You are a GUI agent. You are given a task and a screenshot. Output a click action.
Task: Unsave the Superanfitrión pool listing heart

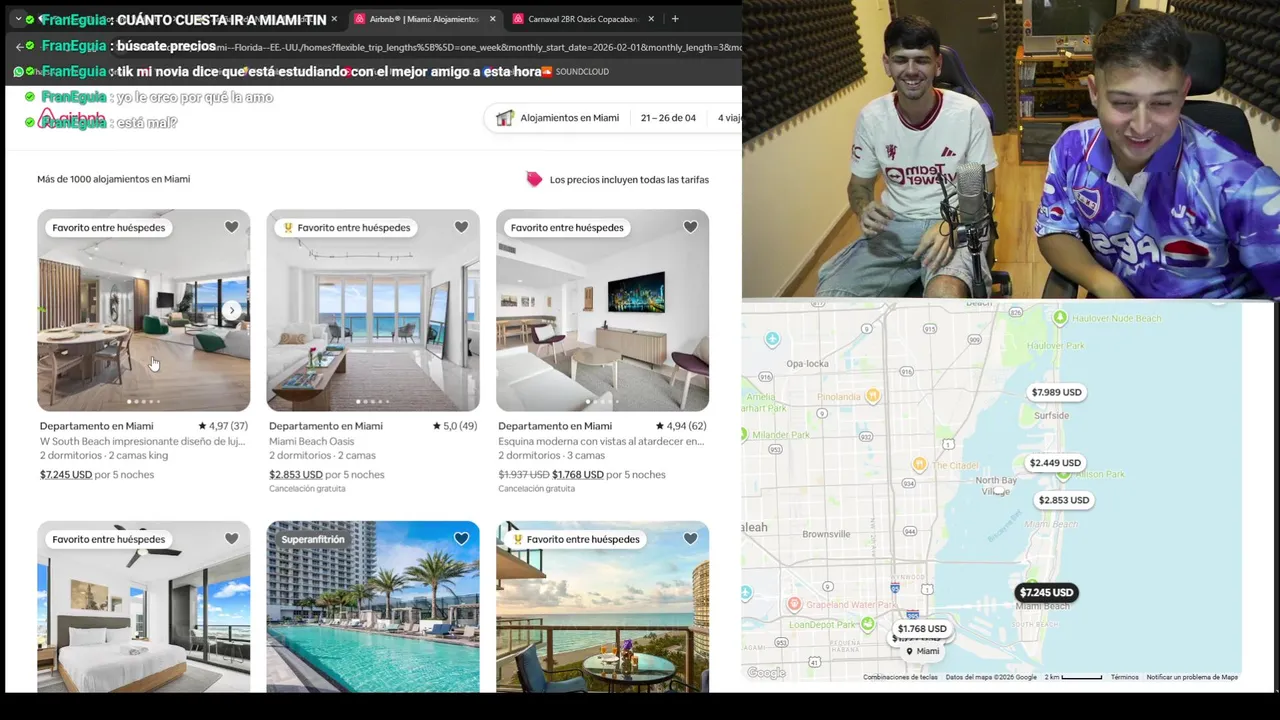pos(461,539)
